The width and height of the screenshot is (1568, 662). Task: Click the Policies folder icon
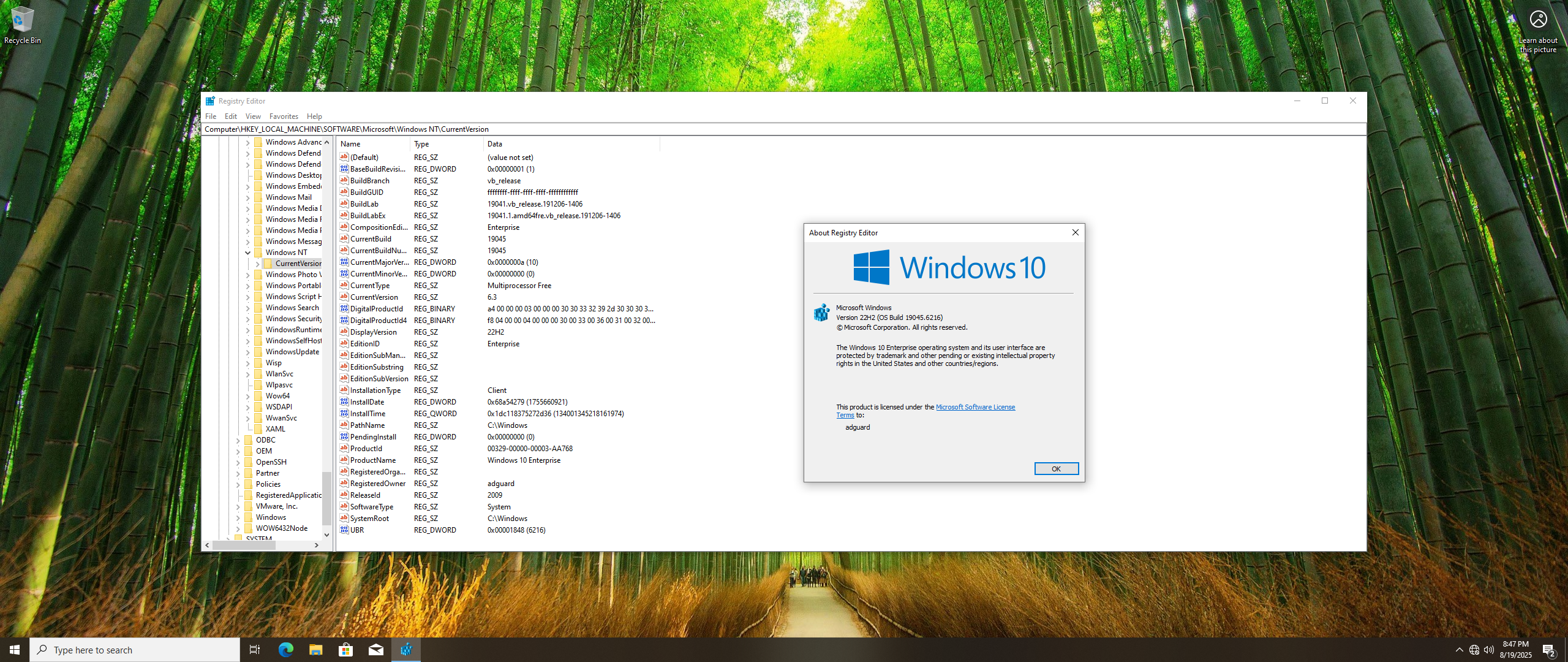click(248, 484)
